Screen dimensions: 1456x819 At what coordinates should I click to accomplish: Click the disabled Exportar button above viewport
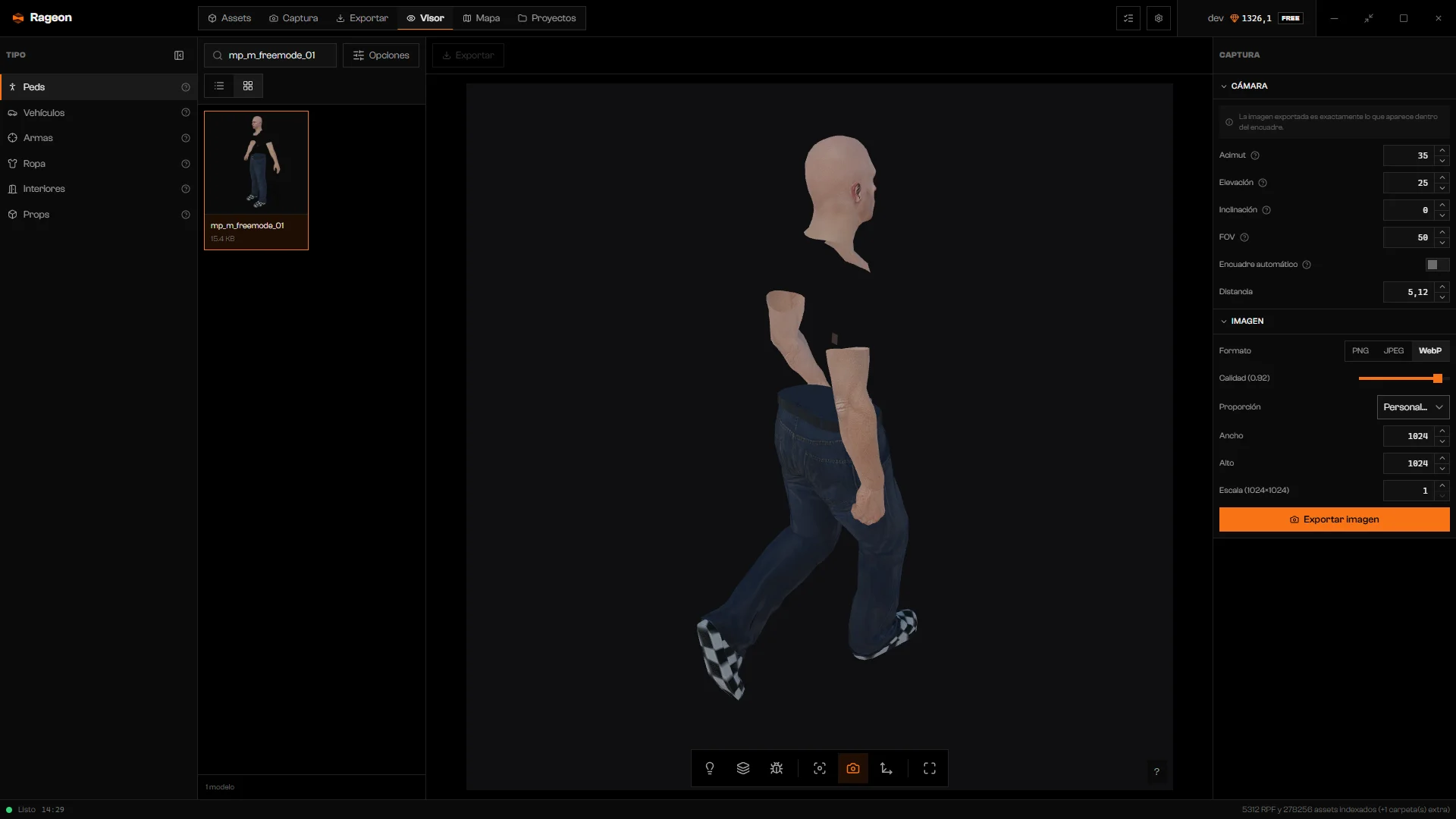(x=468, y=55)
